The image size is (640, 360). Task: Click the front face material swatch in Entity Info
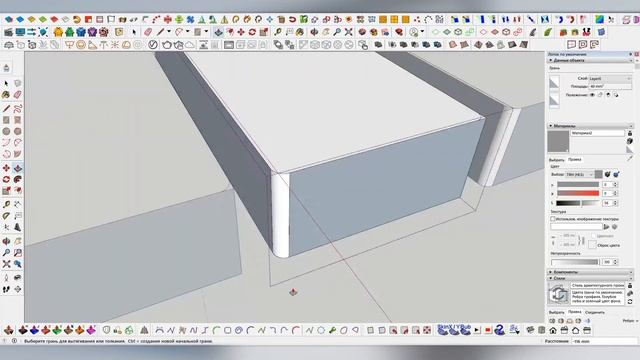tap(554, 83)
